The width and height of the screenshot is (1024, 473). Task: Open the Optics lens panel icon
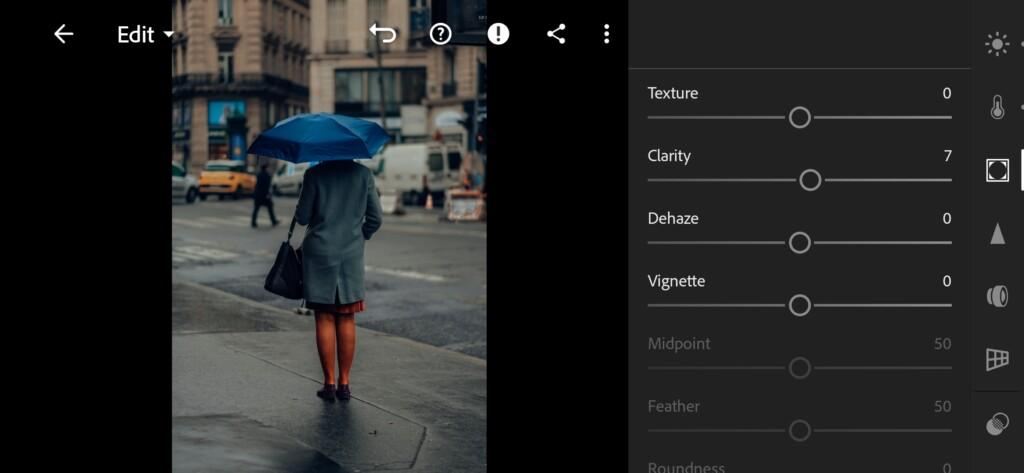[997, 296]
